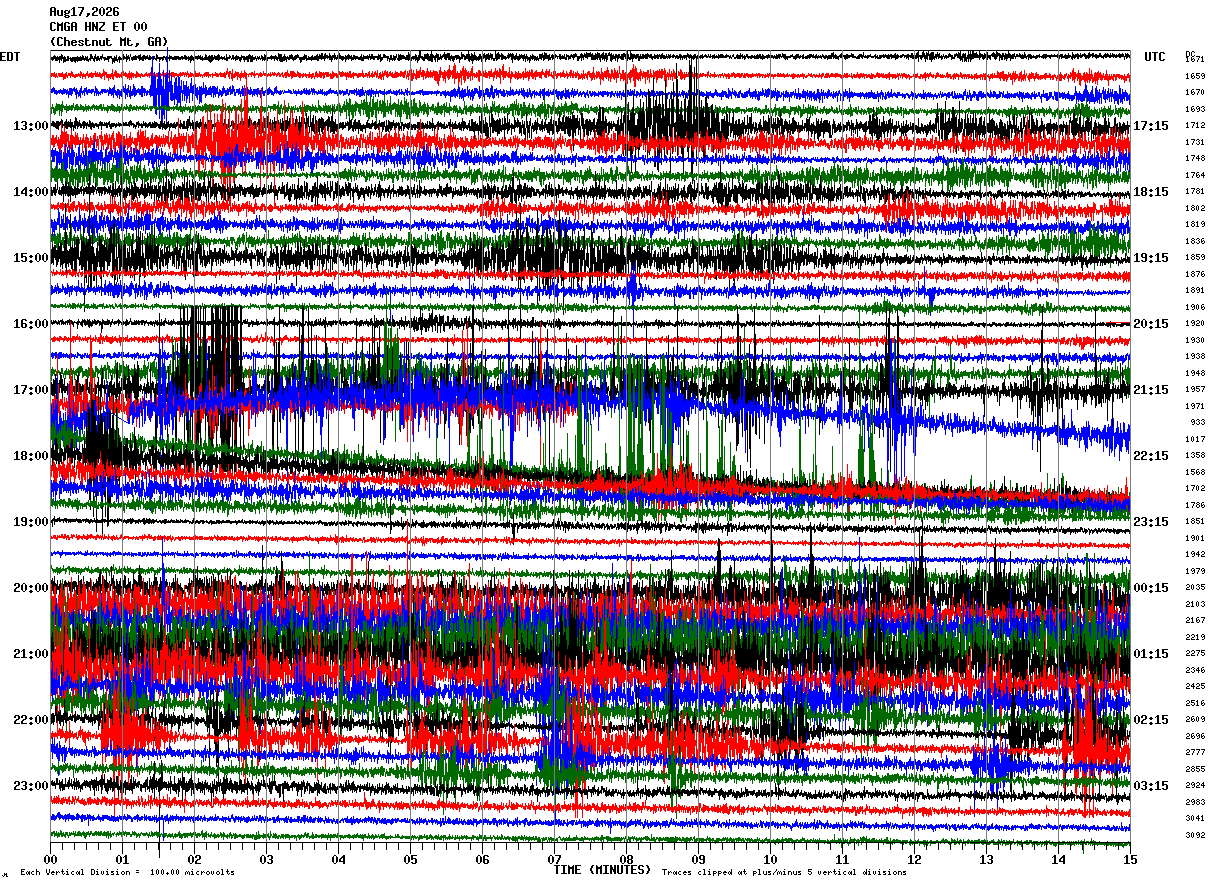Image resolution: width=1210 pixels, height=886 pixels.
Task: Click the '23:00' EDT time label
Action: (x=31, y=785)
